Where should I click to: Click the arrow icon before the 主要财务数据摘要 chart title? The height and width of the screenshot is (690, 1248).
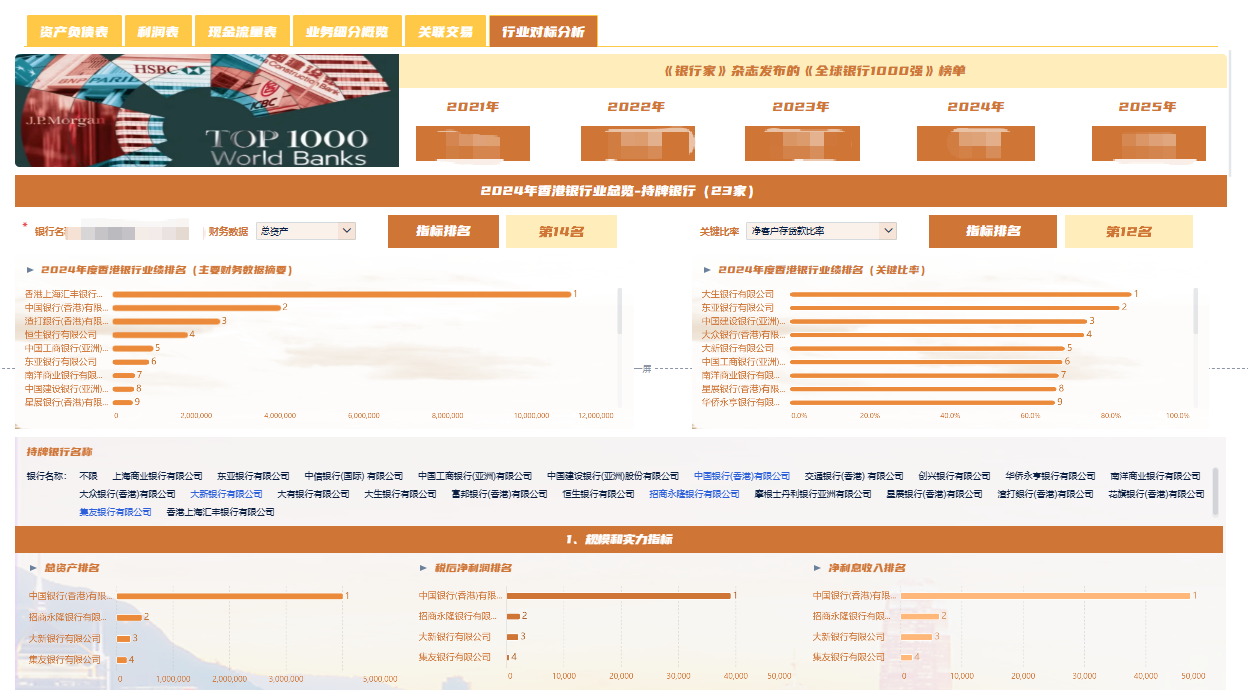coord(31,270)
